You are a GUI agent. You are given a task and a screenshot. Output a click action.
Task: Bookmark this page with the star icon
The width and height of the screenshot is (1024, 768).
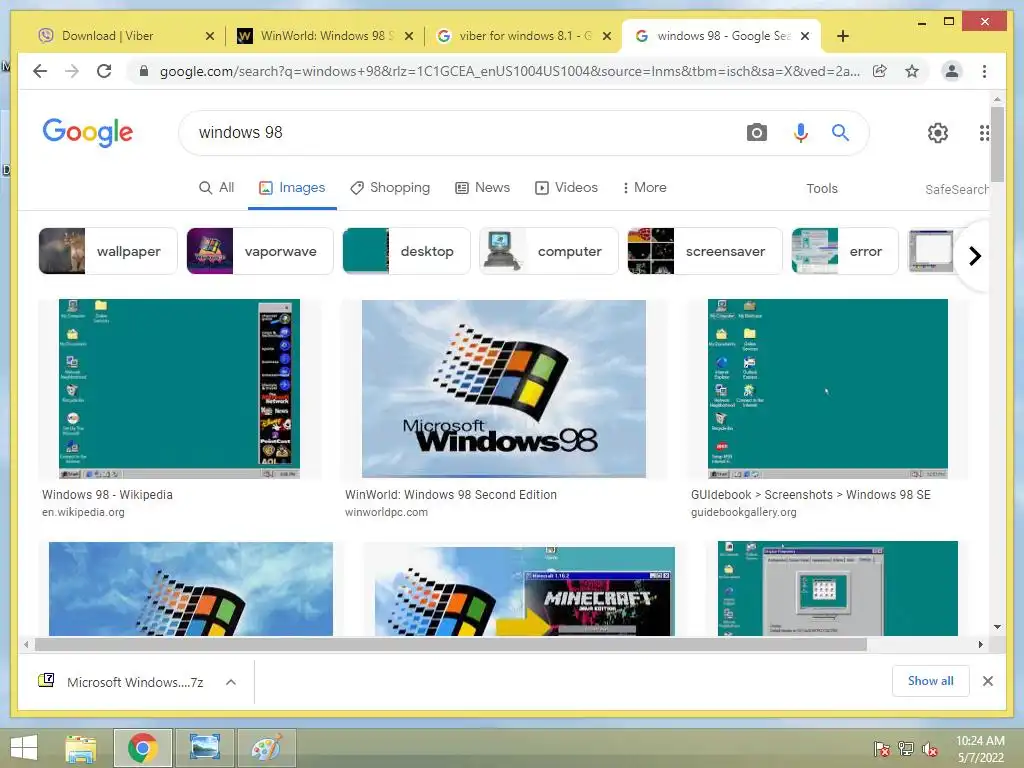point(912,71)
